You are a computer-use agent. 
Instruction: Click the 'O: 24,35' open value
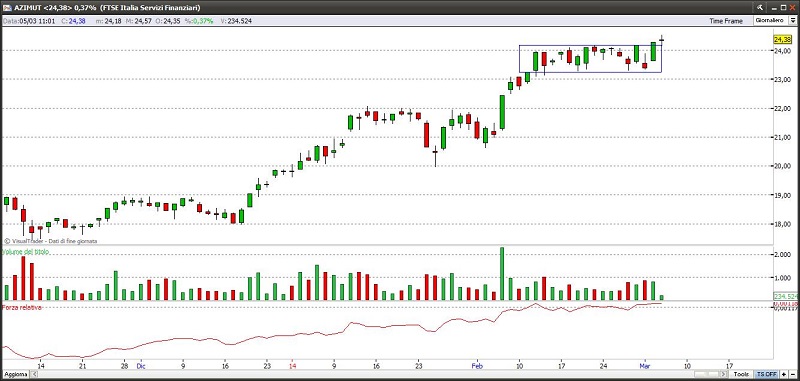(168, 21)
